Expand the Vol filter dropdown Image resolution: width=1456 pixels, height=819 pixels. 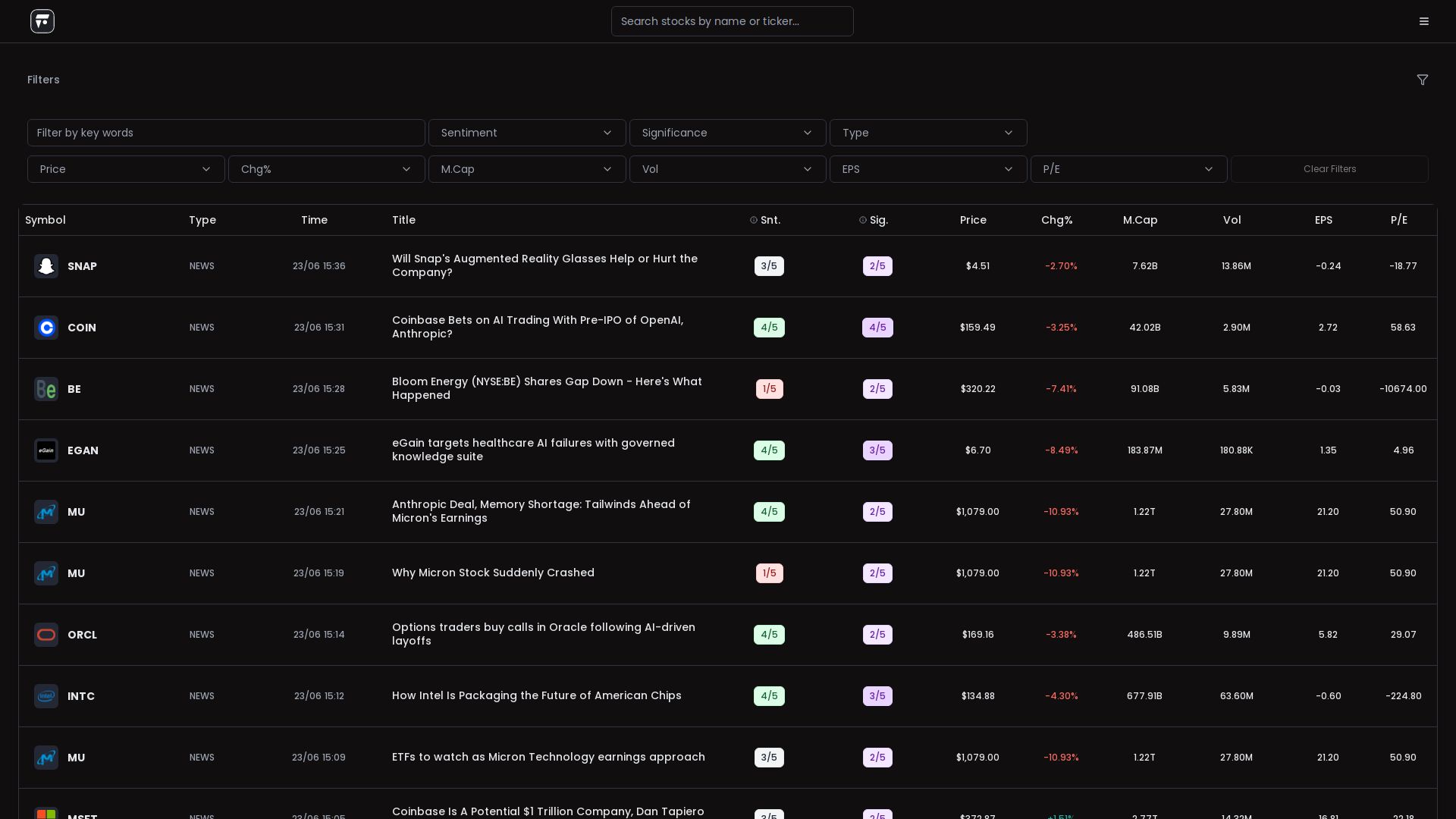[728, 169]
